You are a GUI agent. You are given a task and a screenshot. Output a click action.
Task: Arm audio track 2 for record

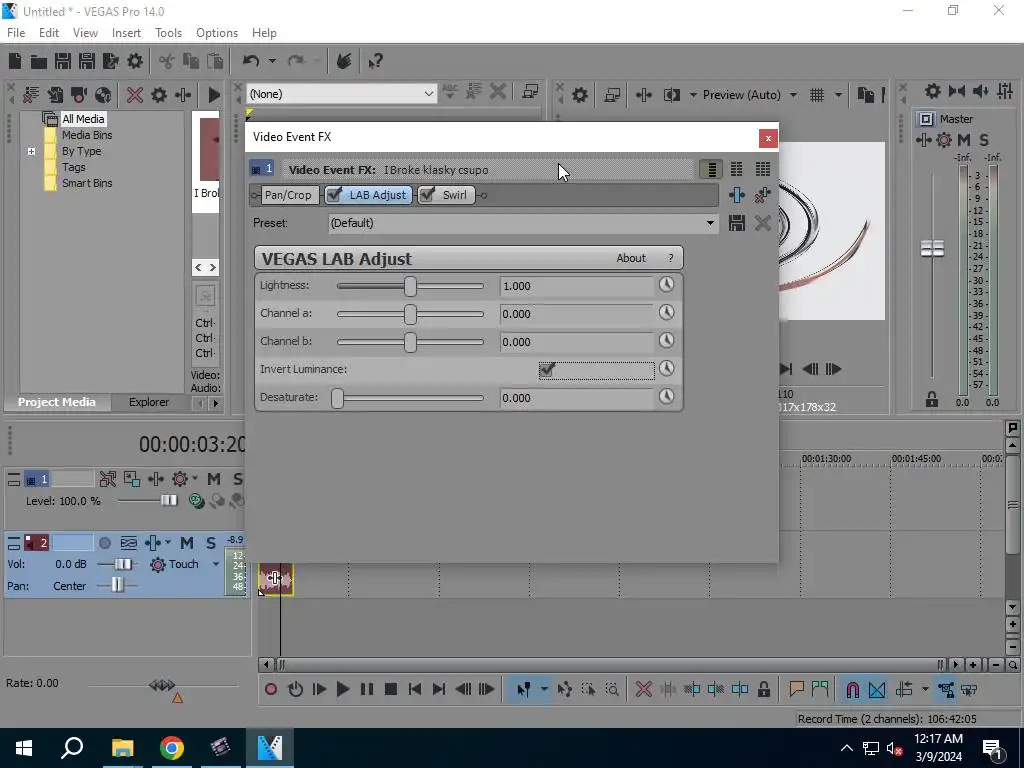104,543
